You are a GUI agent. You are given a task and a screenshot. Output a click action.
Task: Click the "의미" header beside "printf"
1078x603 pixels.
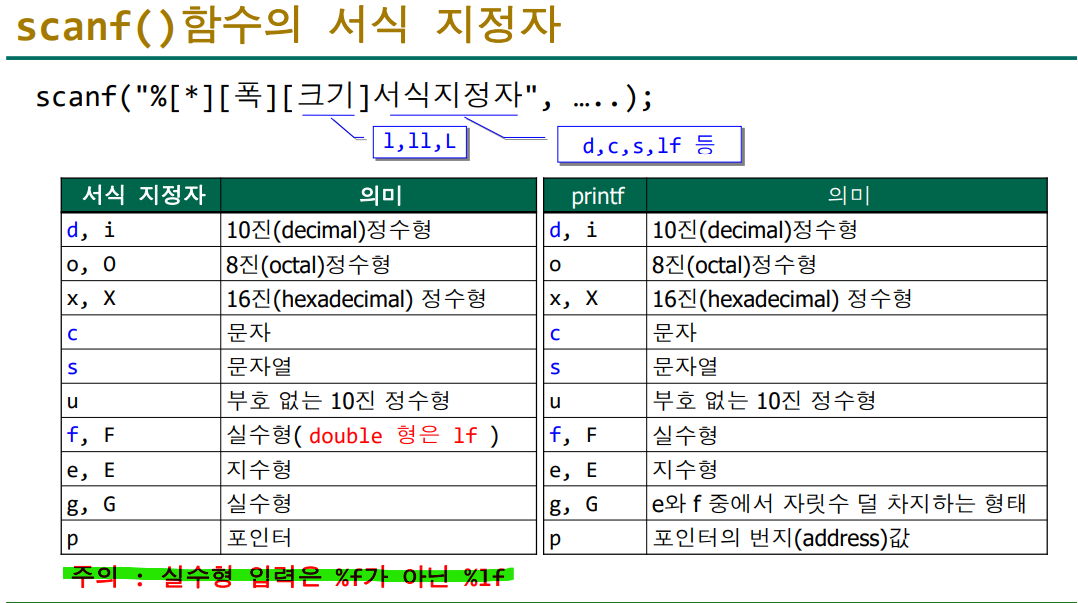click(x=847, y=196)
